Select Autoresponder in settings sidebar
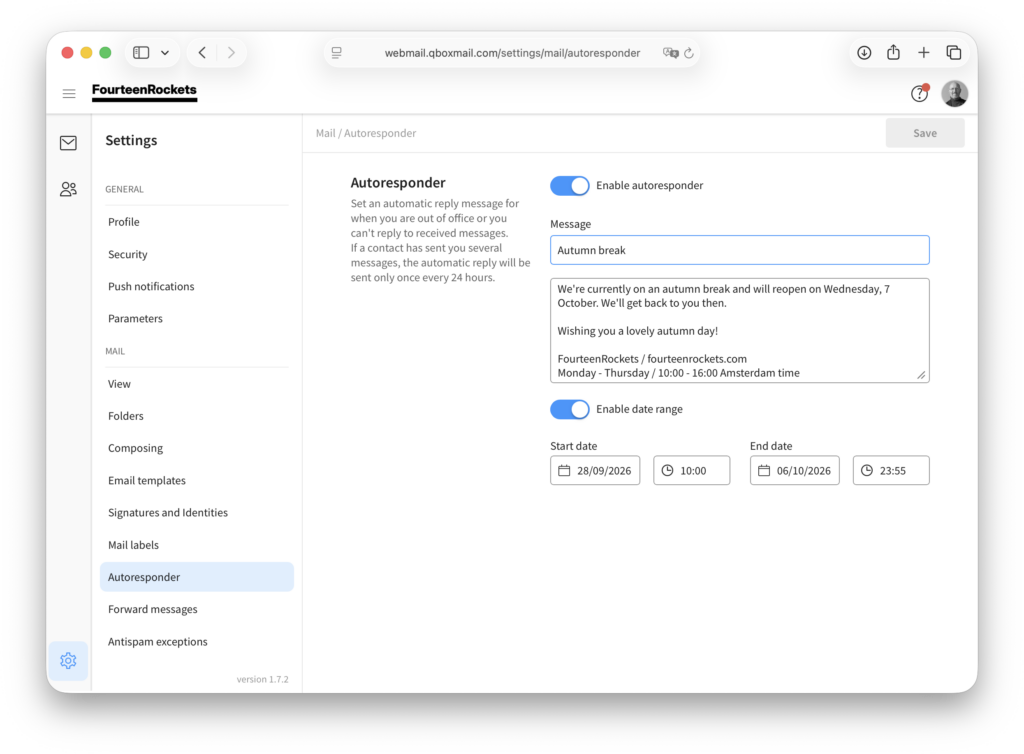The width and height of the screenshot is (1024, 754). pos(197,577)
